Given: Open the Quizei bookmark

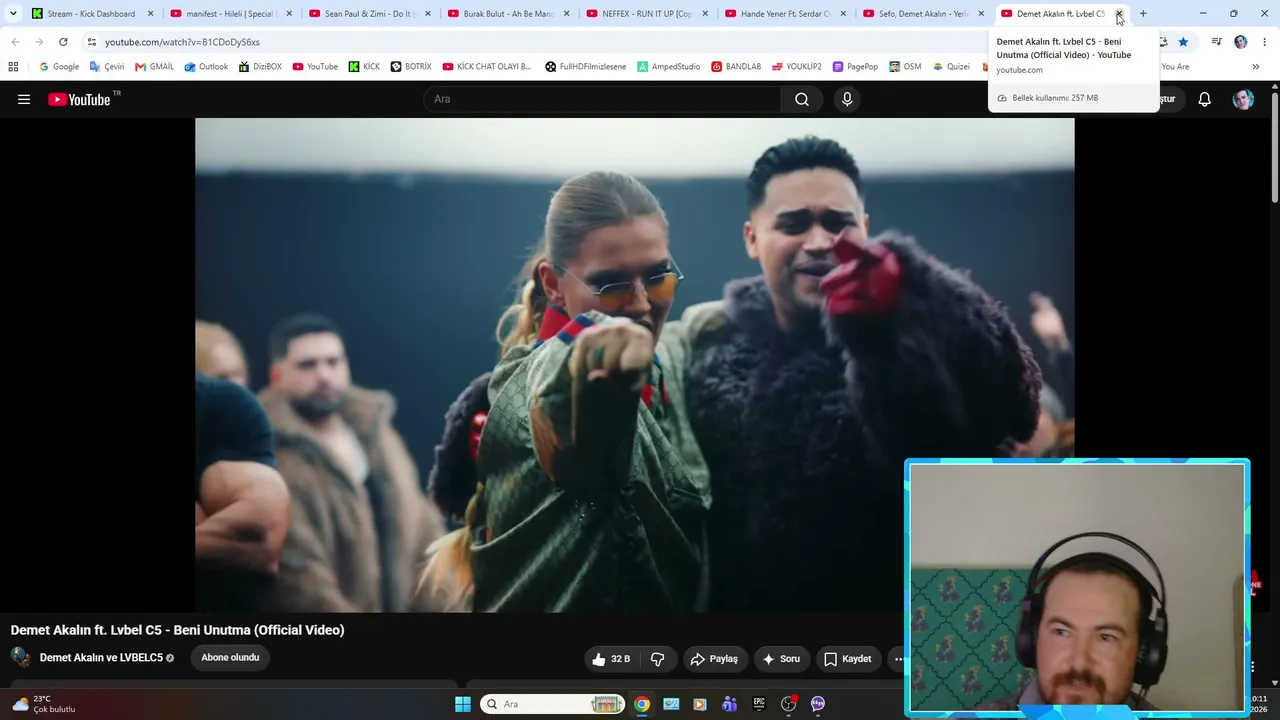Looking at the screenshot, I should (x=950, y=67).
